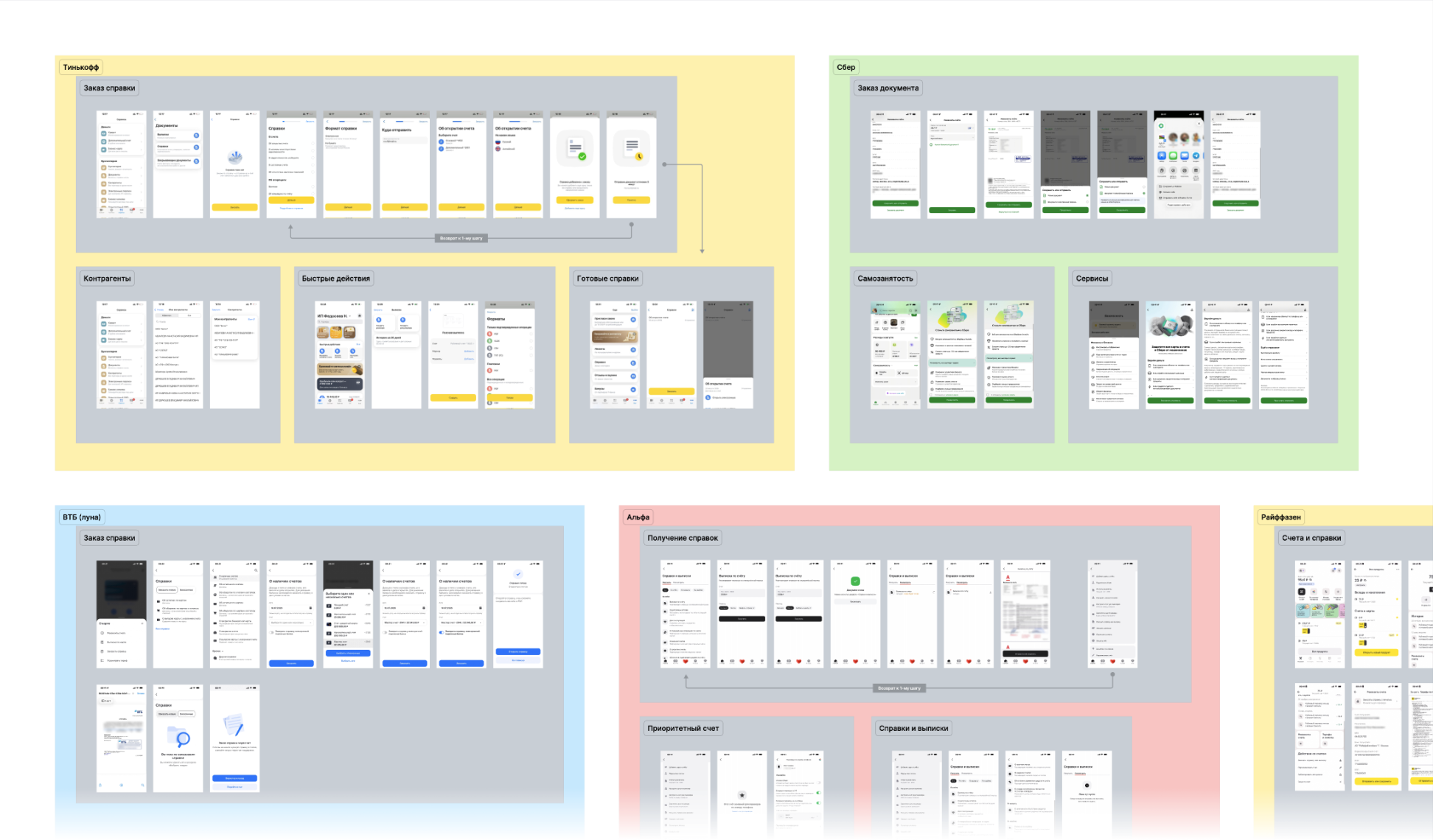Select ВТБ dark account-selection bottom sheet frame
This screenshot has height=840, width=1433.
[348, 615]
